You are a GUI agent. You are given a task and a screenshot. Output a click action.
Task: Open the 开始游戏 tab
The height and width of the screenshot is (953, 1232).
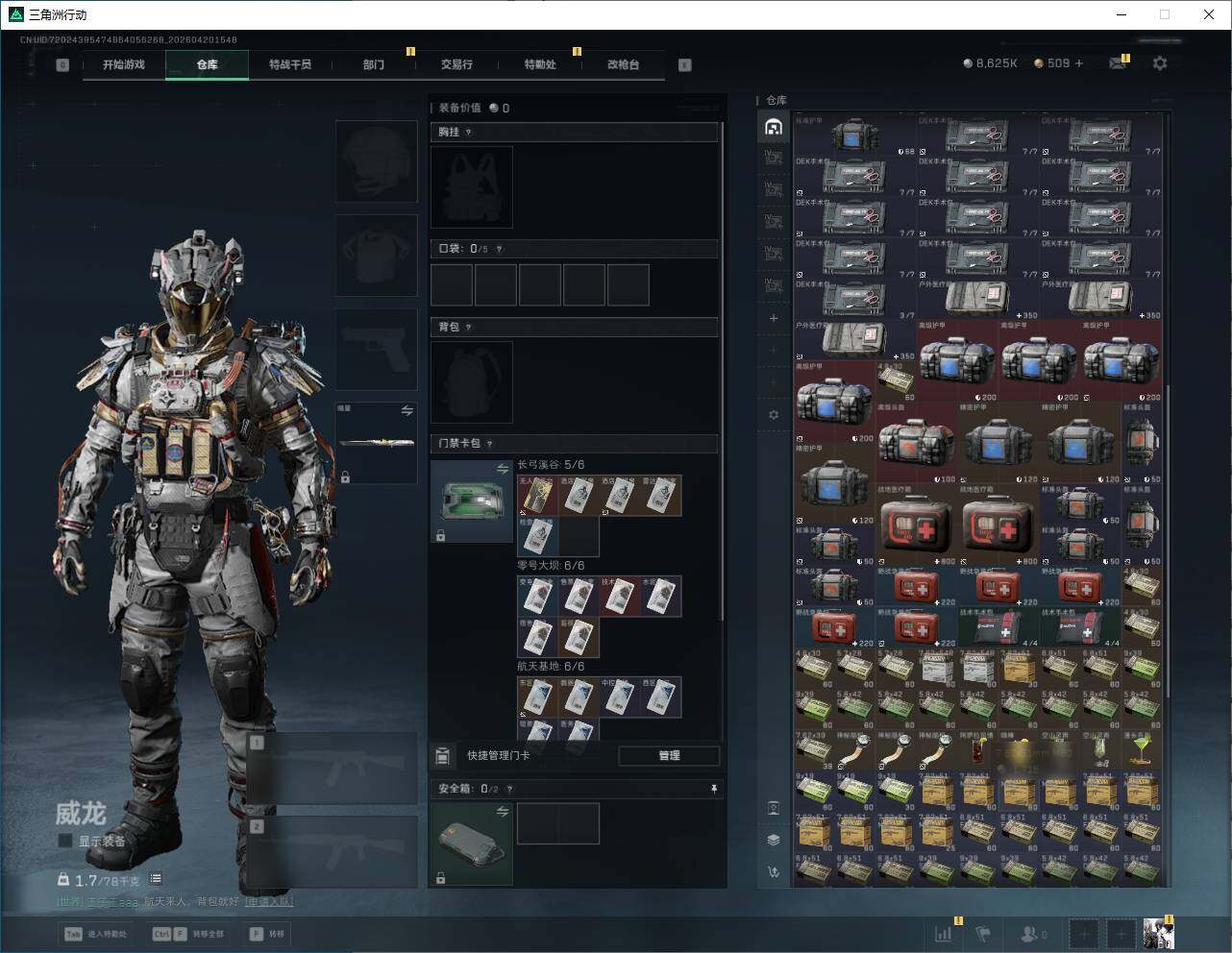(124, 64)
